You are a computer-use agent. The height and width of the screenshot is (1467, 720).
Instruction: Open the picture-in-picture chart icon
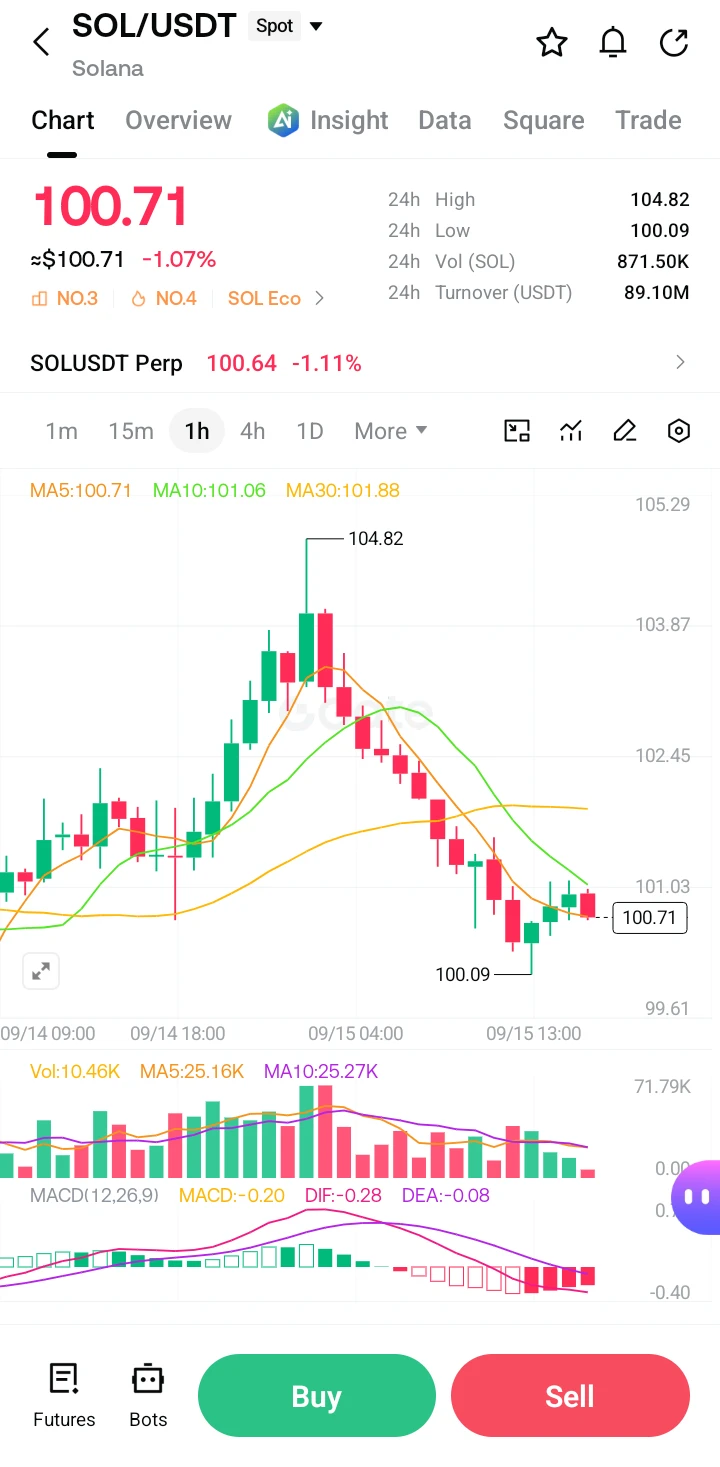coord(517,431)
